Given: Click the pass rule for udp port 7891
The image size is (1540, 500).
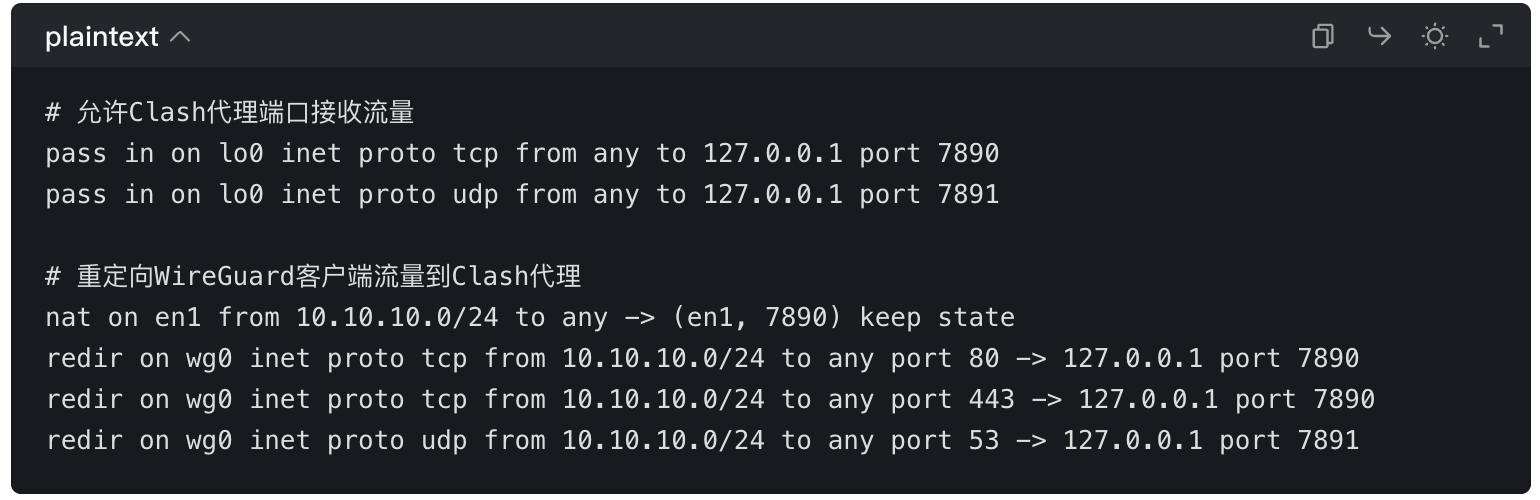Looking at the screenshot, I should (x=522, y=194).
